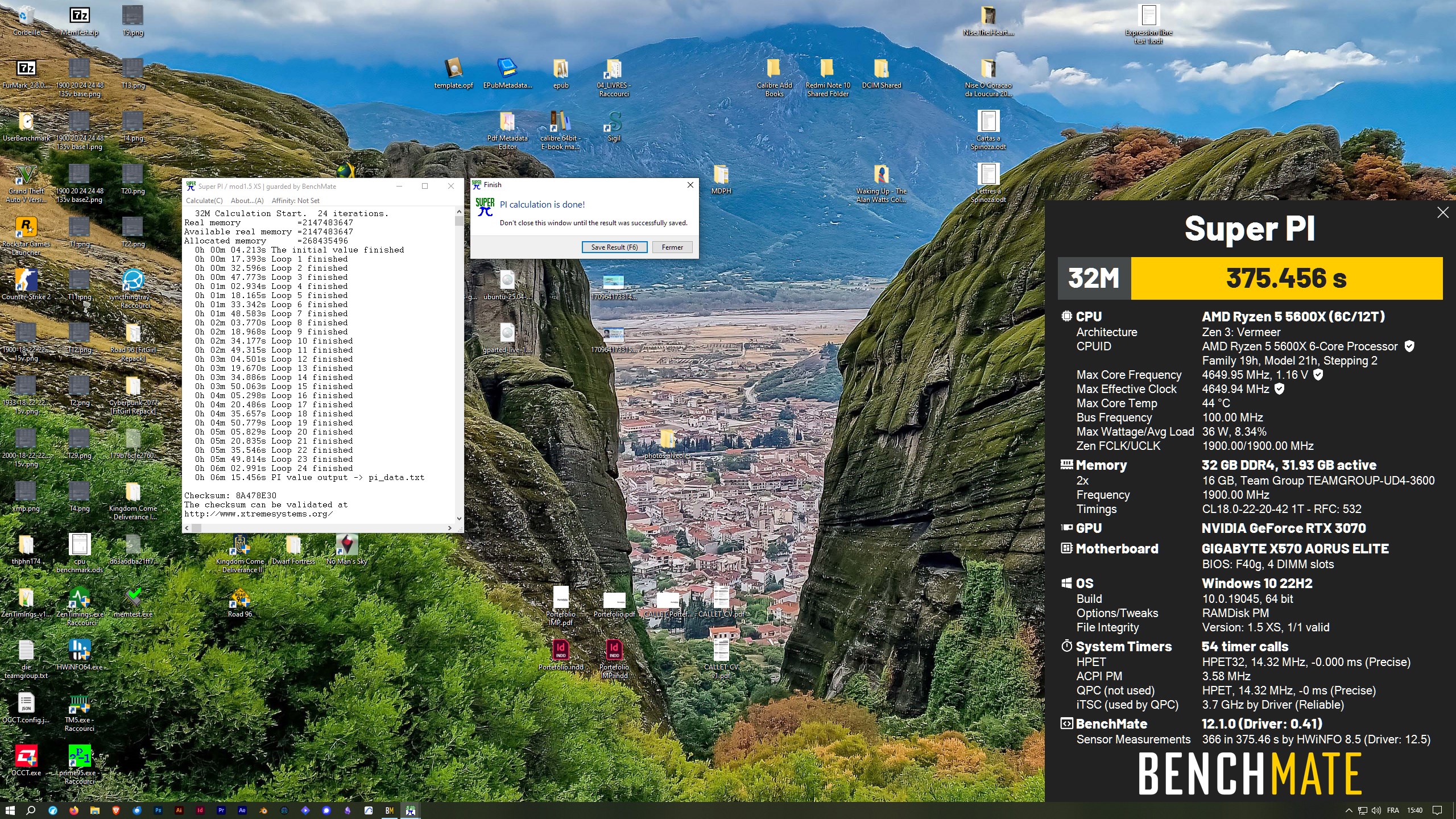Close the BenchMate Super PI result panel
This screenshot has width=1456, height=819.
coord(1443,213)
